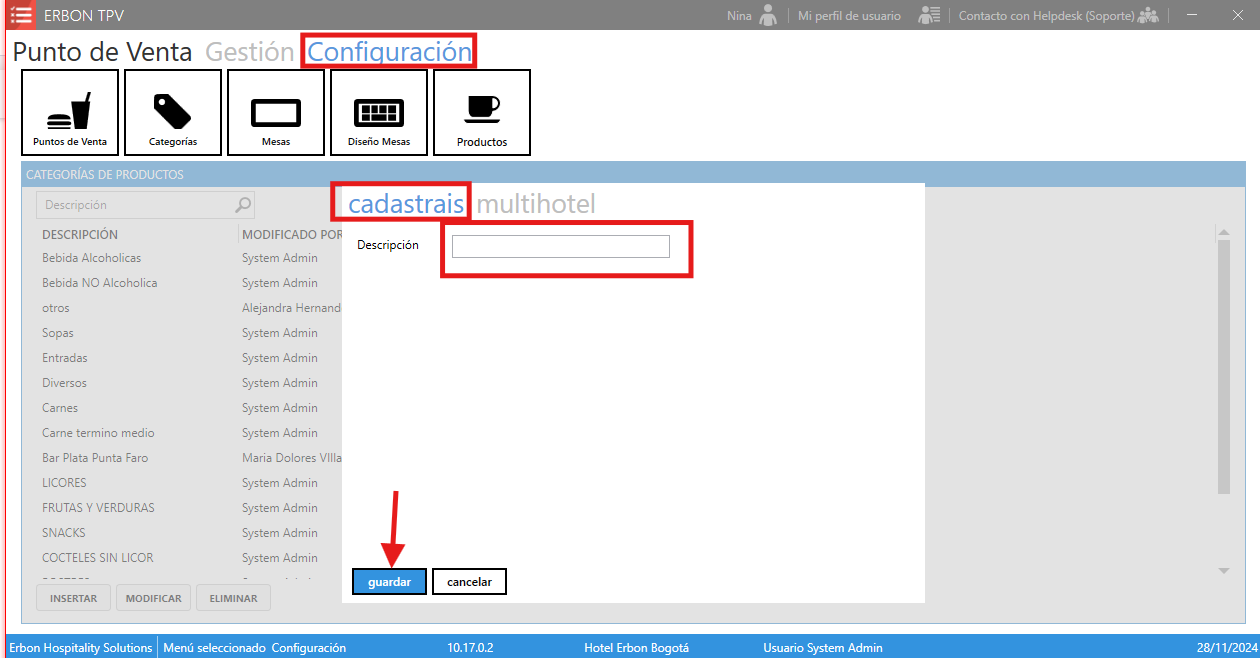The image size is (1260, 658).
Task: Switch to Gestión tab
Action: (x=250, y=52)
